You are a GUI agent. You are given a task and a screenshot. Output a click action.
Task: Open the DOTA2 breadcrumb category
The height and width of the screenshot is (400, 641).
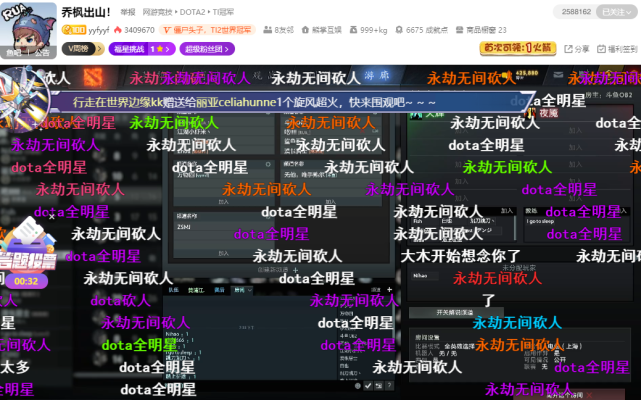tap(192, 12)
